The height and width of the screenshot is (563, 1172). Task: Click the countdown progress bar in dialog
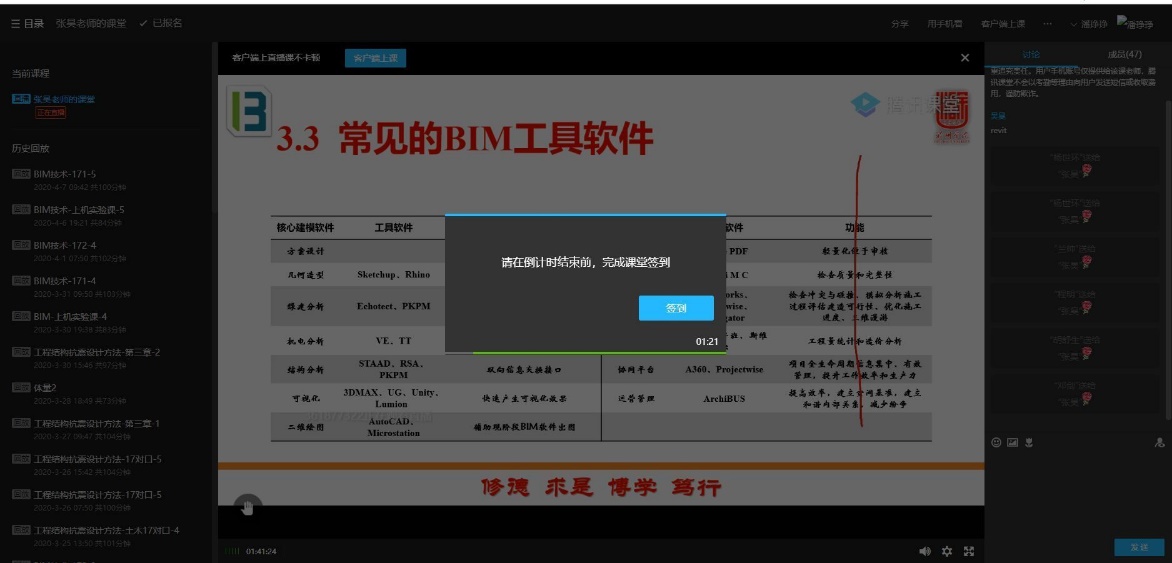[x=585, y=352]
